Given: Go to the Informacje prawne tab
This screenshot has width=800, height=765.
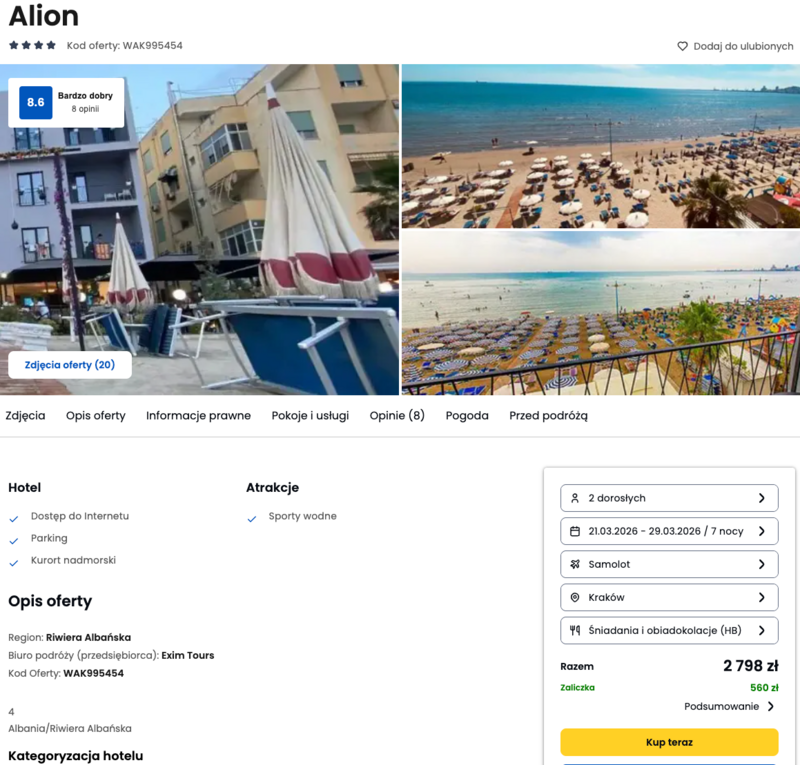Looking at the screenshot, I should pos(198,415).
